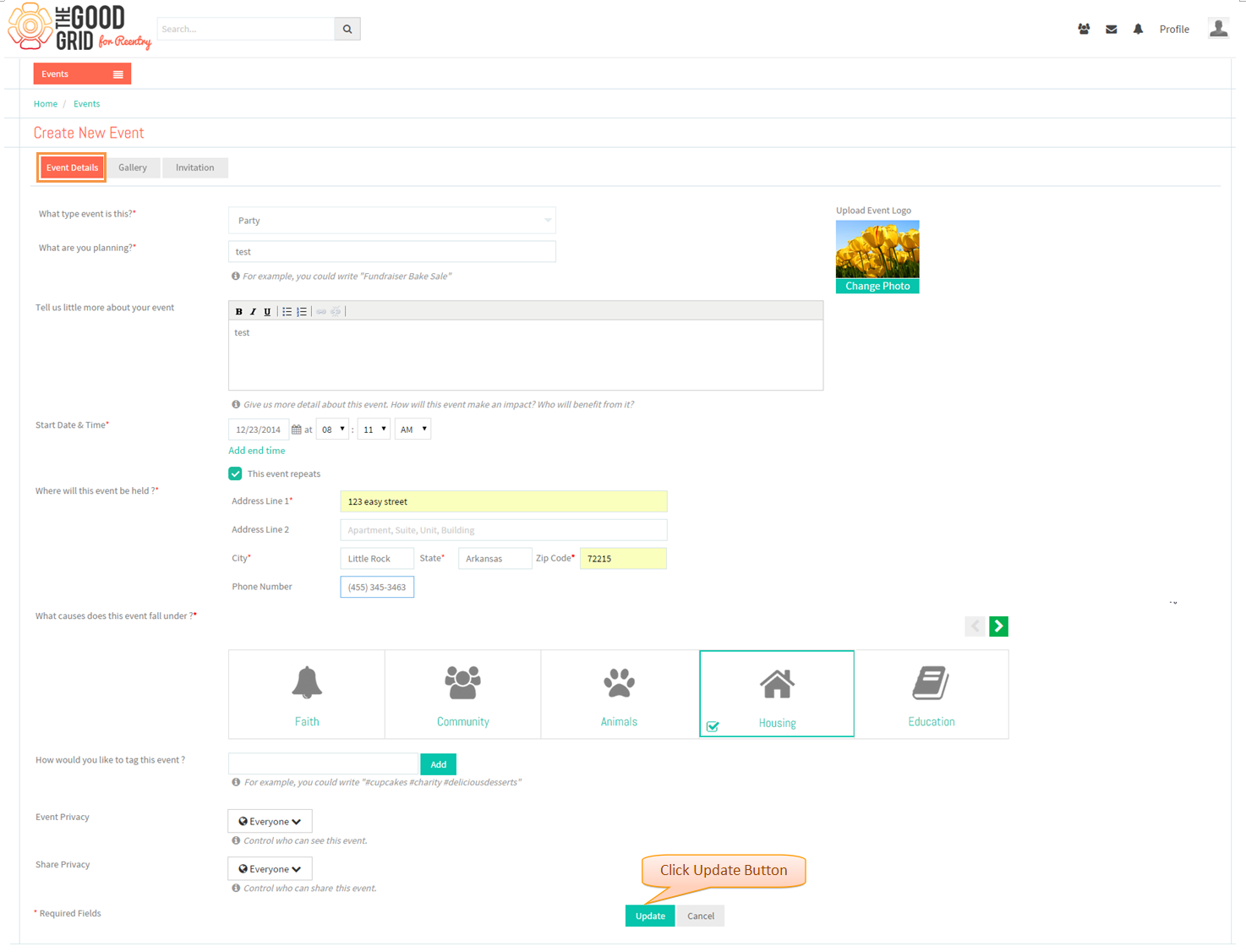Switch to the Gallery tab

tap(133, 167)
